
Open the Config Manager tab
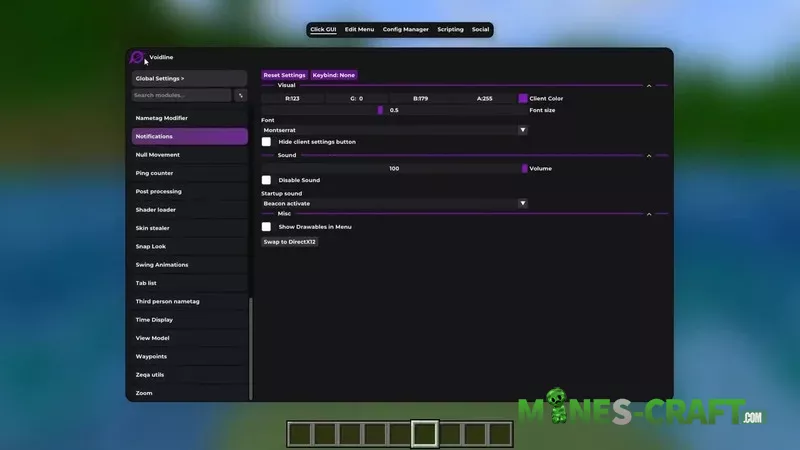406,30
